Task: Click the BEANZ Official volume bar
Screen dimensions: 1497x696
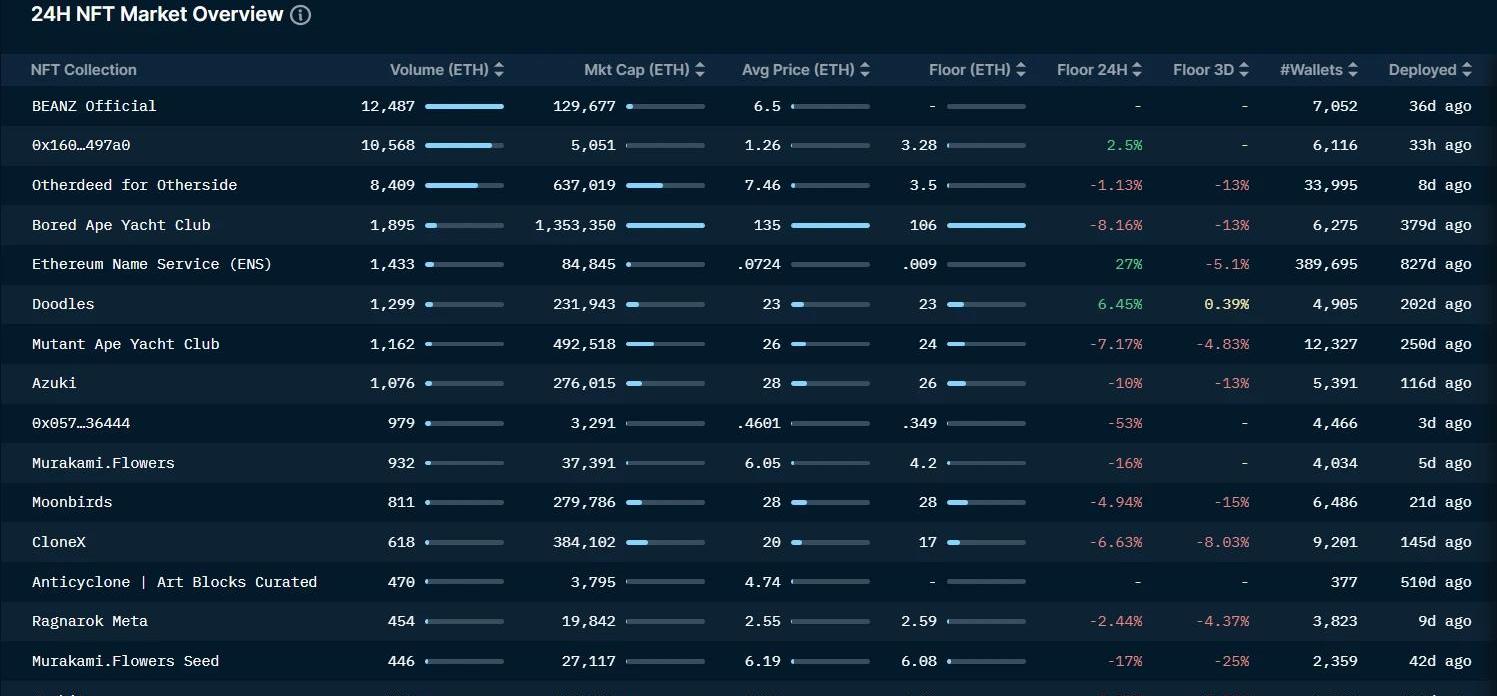Action: pos(464,106)
